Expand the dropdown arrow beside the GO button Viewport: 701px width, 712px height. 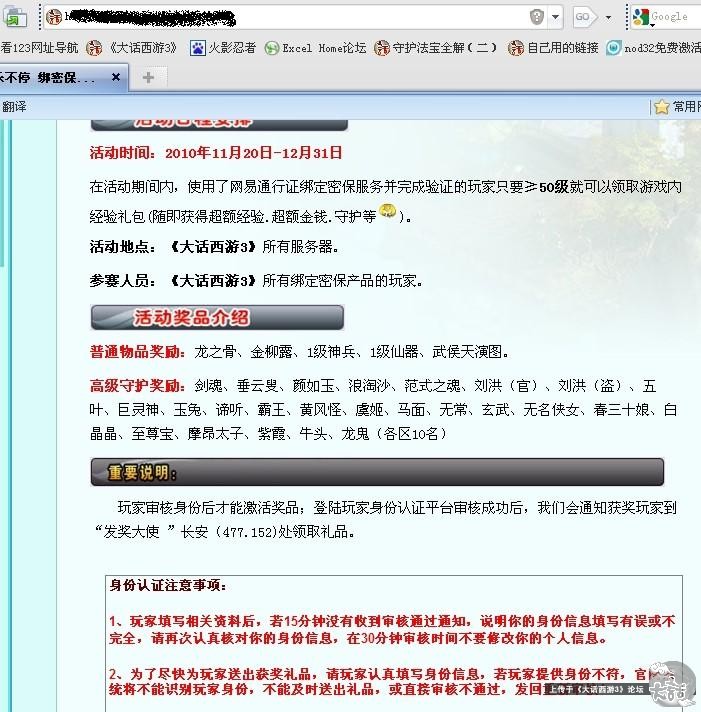(x=608, y=18)
